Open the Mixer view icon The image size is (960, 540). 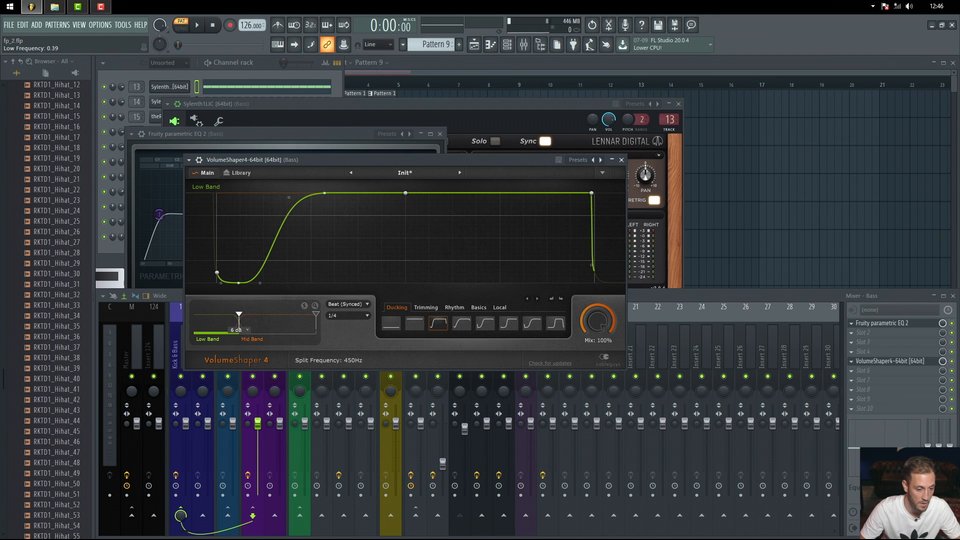tap(523, 44)
